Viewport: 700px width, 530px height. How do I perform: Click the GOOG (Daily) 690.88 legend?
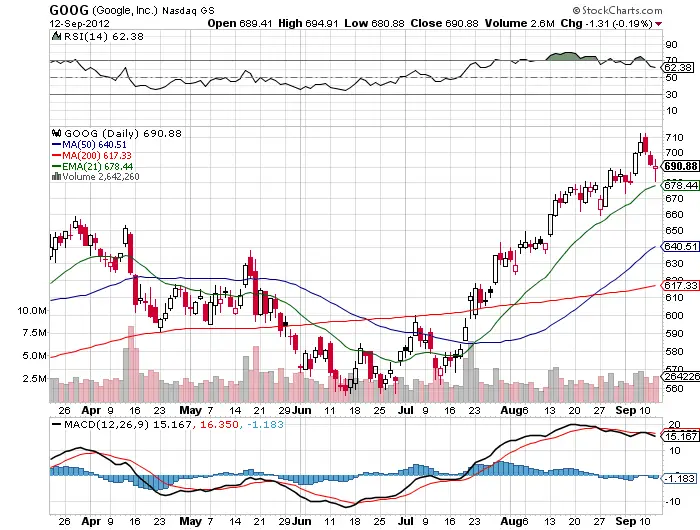pos(123,133)
